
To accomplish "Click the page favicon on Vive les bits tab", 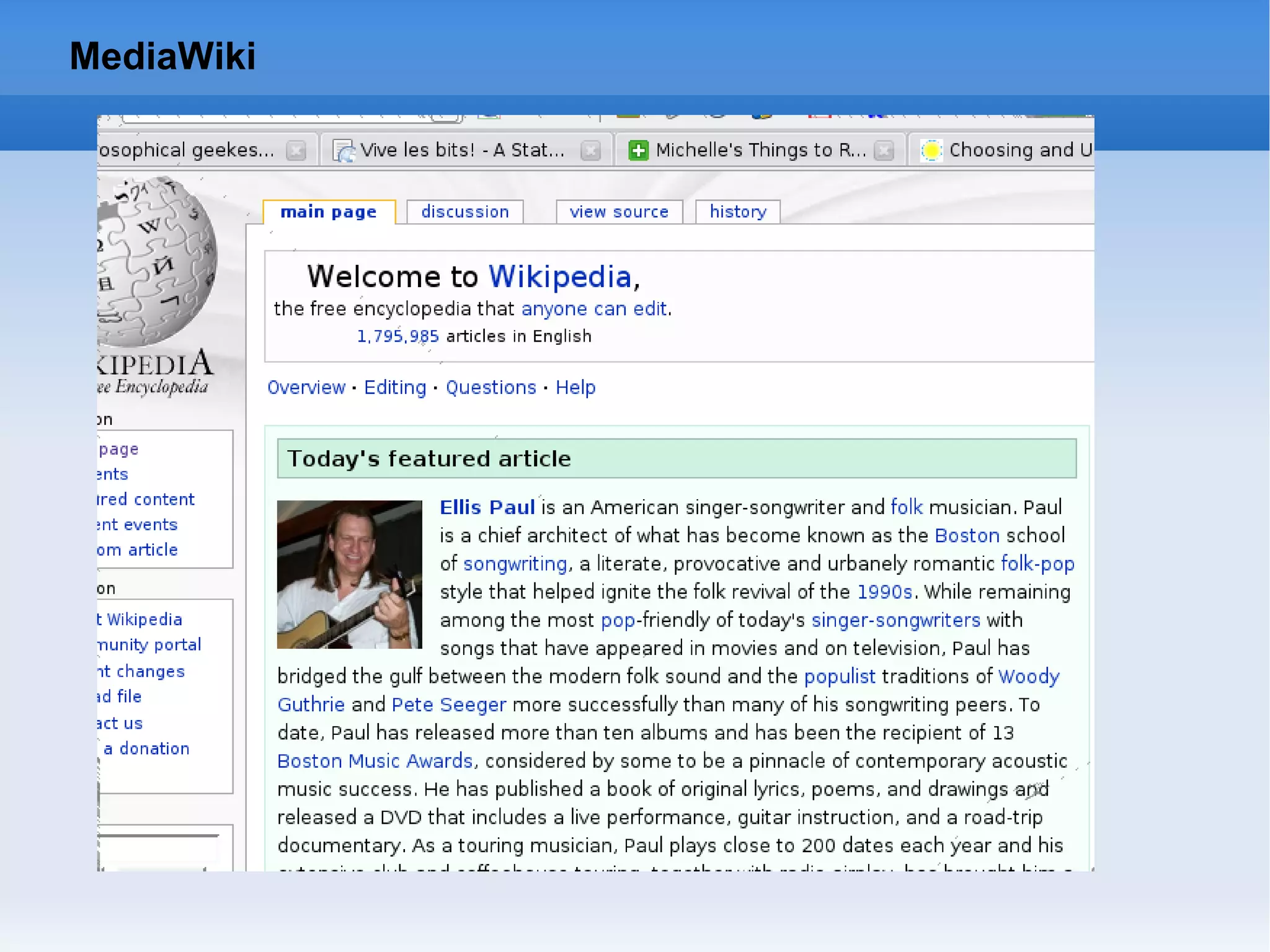I will 344,150.
